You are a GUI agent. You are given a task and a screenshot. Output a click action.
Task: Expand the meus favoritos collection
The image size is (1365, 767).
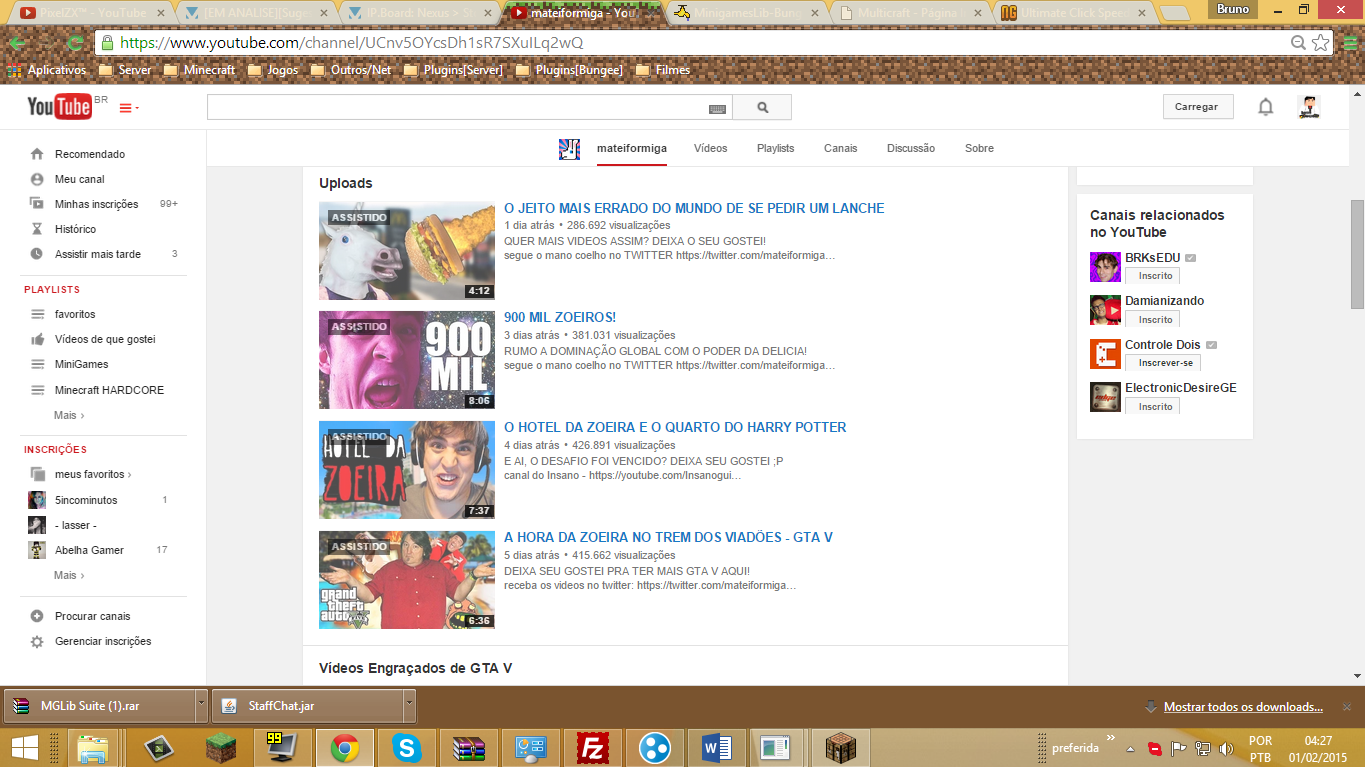[93, 474]
